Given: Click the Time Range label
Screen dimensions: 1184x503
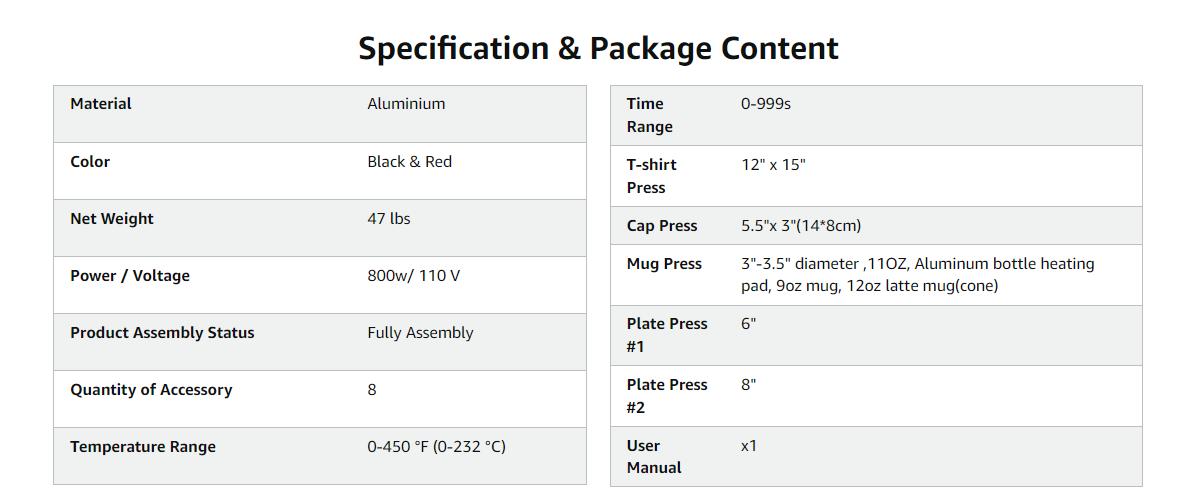Looking at the screenshot, I should [649, 115].
